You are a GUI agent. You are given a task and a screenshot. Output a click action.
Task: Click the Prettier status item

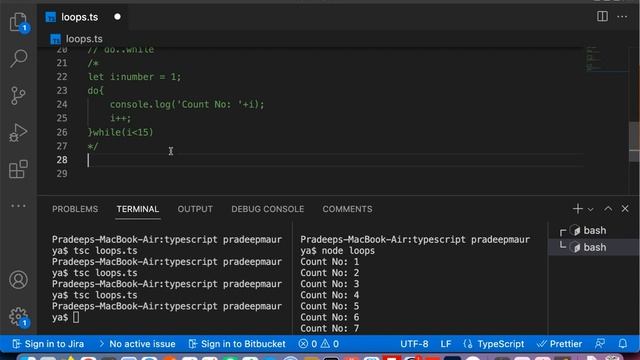[559, 344]
